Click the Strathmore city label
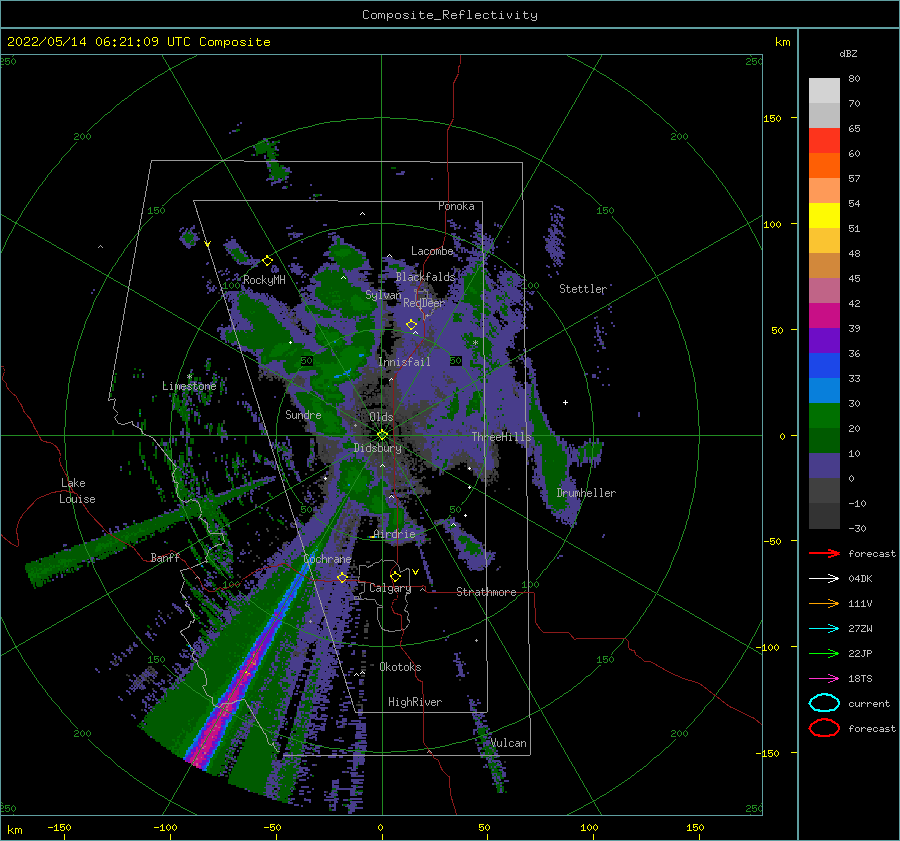 [x=486, y=592]
